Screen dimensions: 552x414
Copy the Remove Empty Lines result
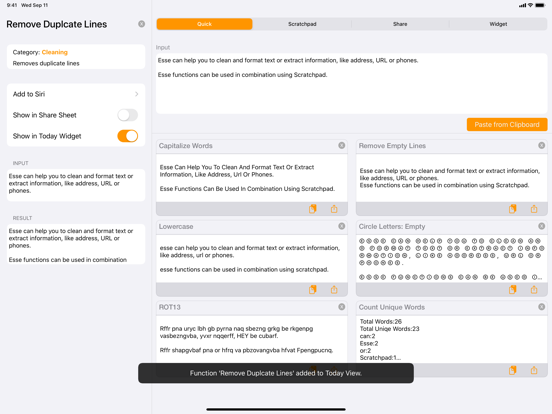click(x=513, y=209)
